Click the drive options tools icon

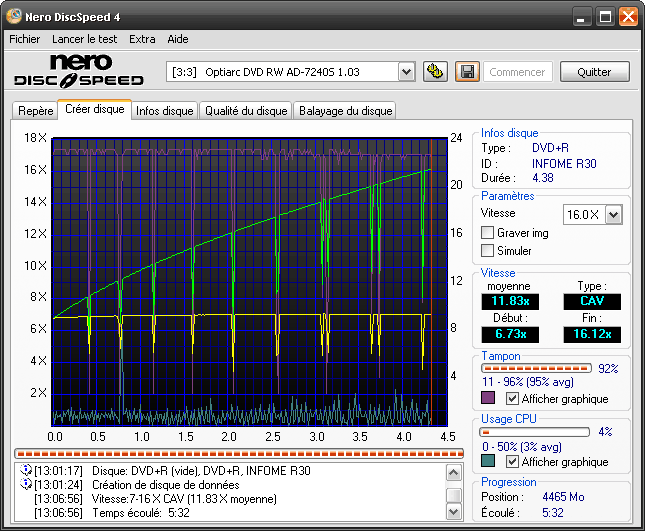(x=435, y=72)
